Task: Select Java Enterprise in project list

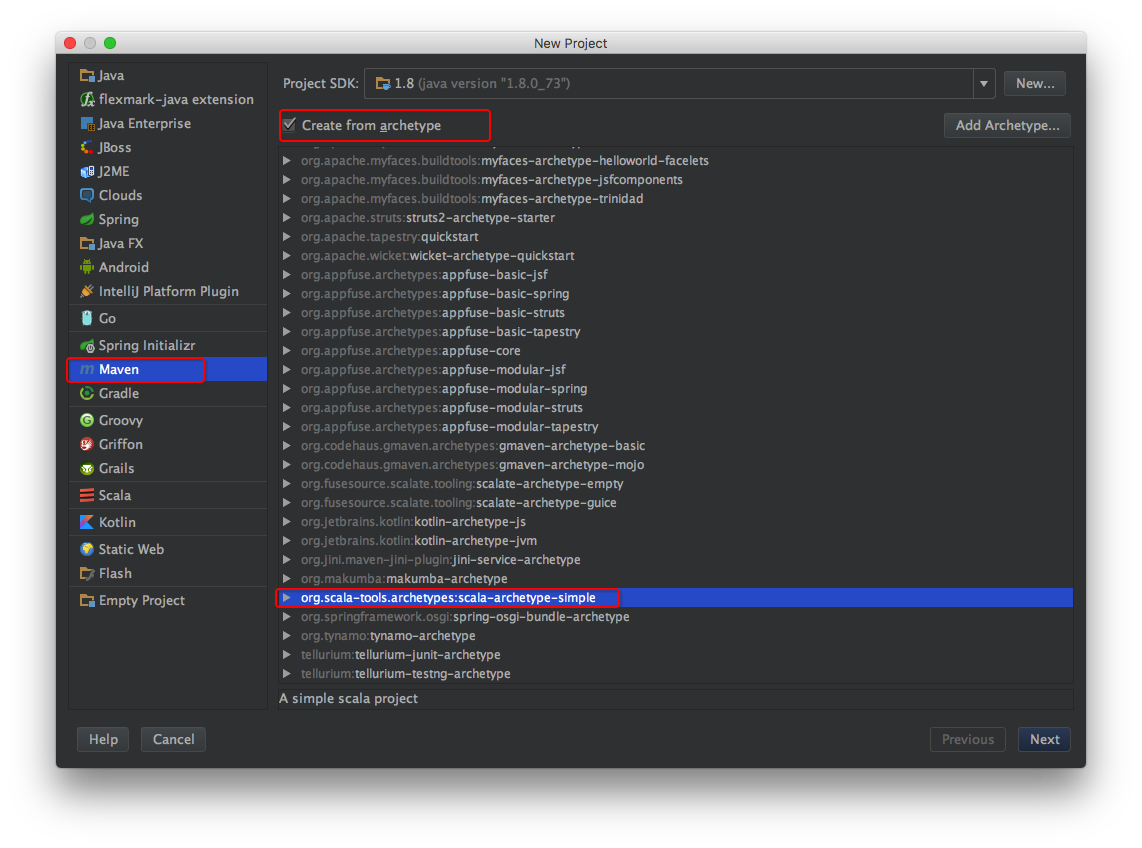Action: click(x=144, y=124)
